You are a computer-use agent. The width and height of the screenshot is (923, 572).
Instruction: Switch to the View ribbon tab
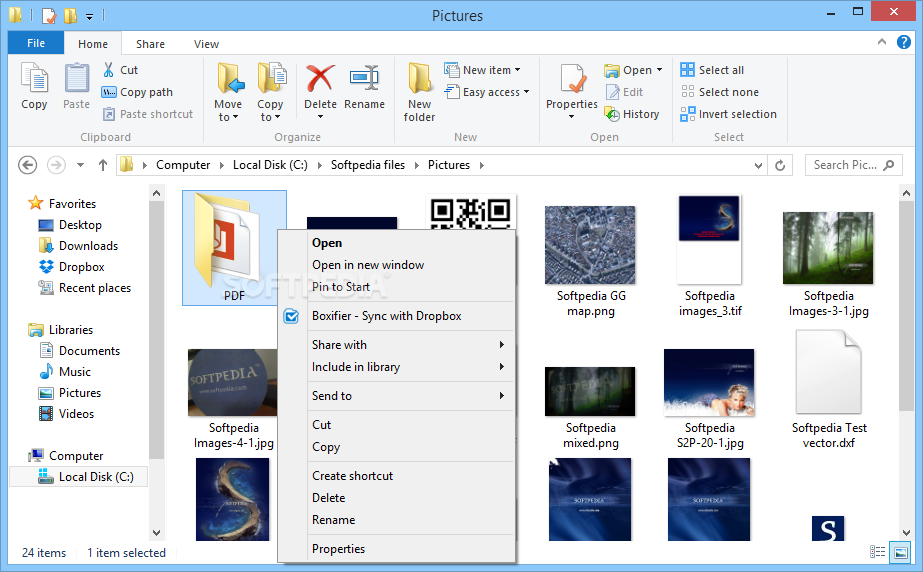click(206, 44)
